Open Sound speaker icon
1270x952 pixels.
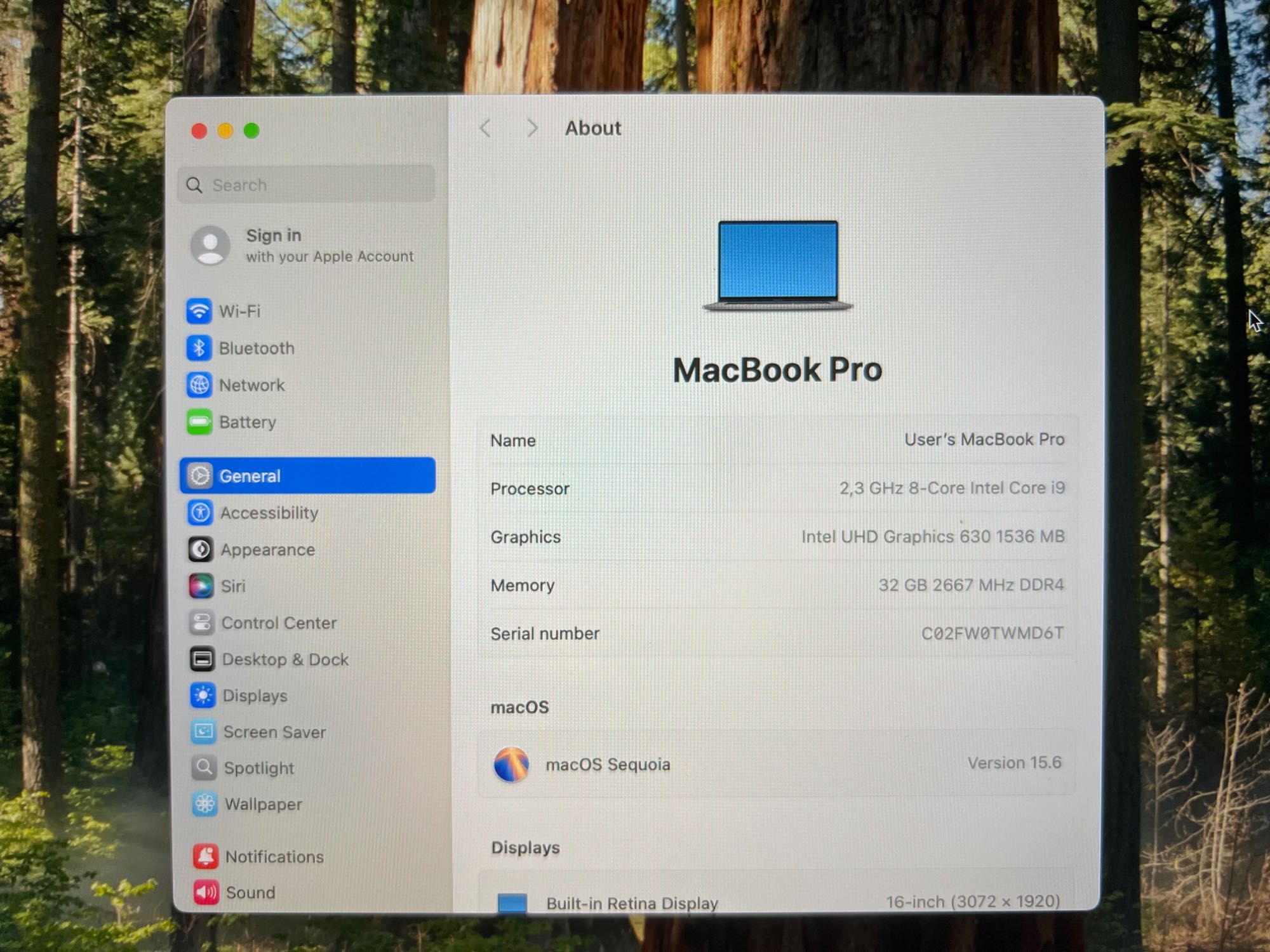tap(206, 892)
